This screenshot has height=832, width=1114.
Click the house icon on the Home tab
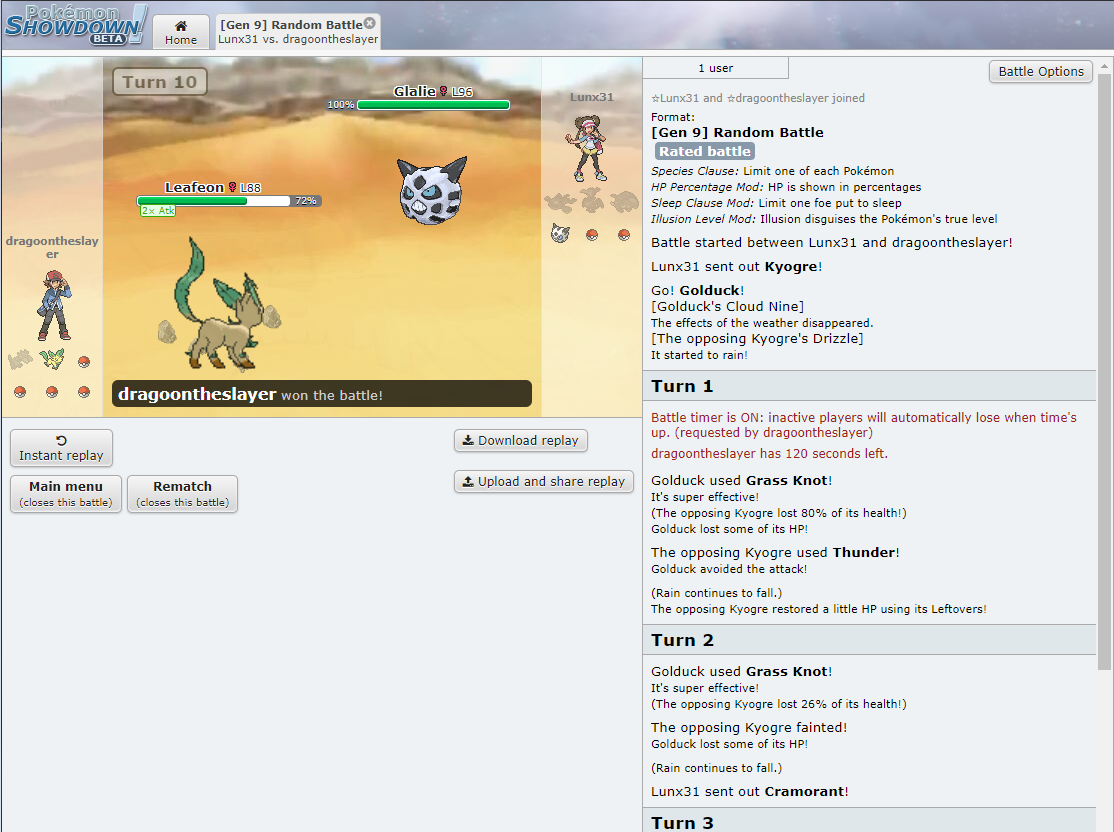[x=181, y=26]
